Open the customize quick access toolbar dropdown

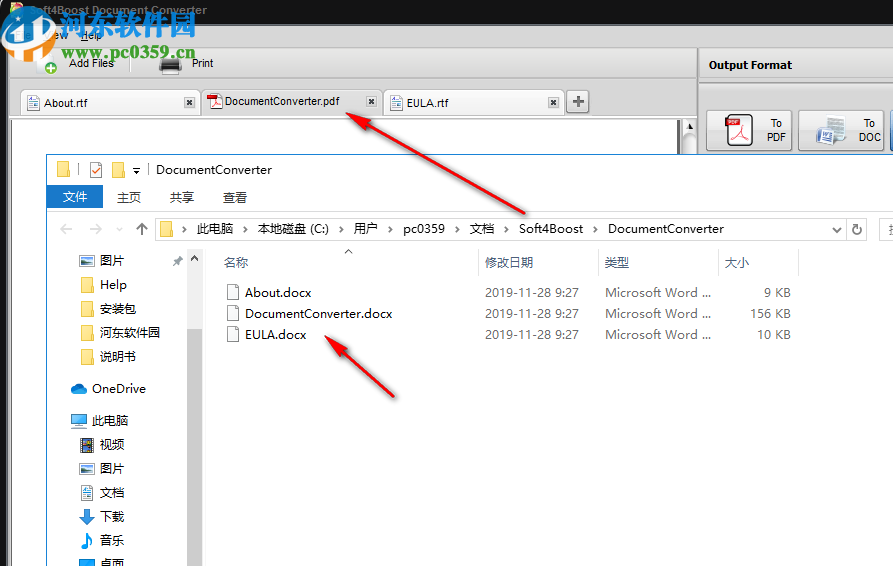[x=136, y=170]
